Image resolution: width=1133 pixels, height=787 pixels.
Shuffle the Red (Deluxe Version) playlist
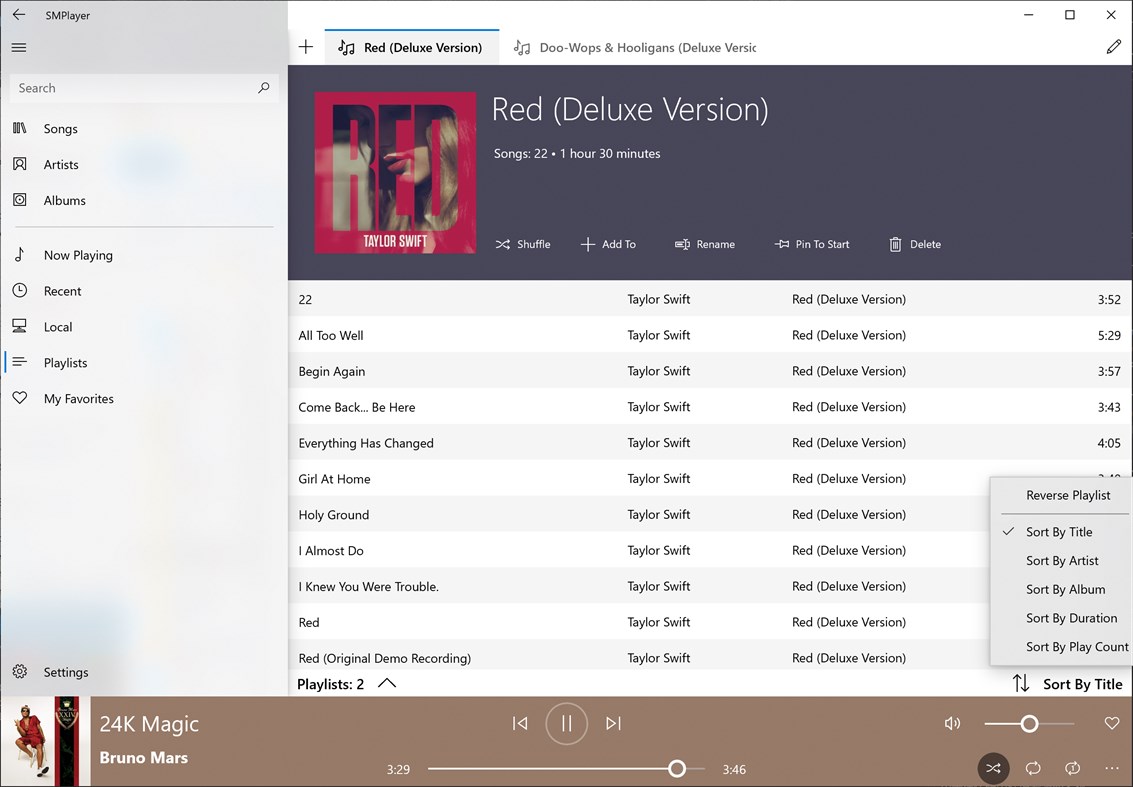(x=522, y=244)
